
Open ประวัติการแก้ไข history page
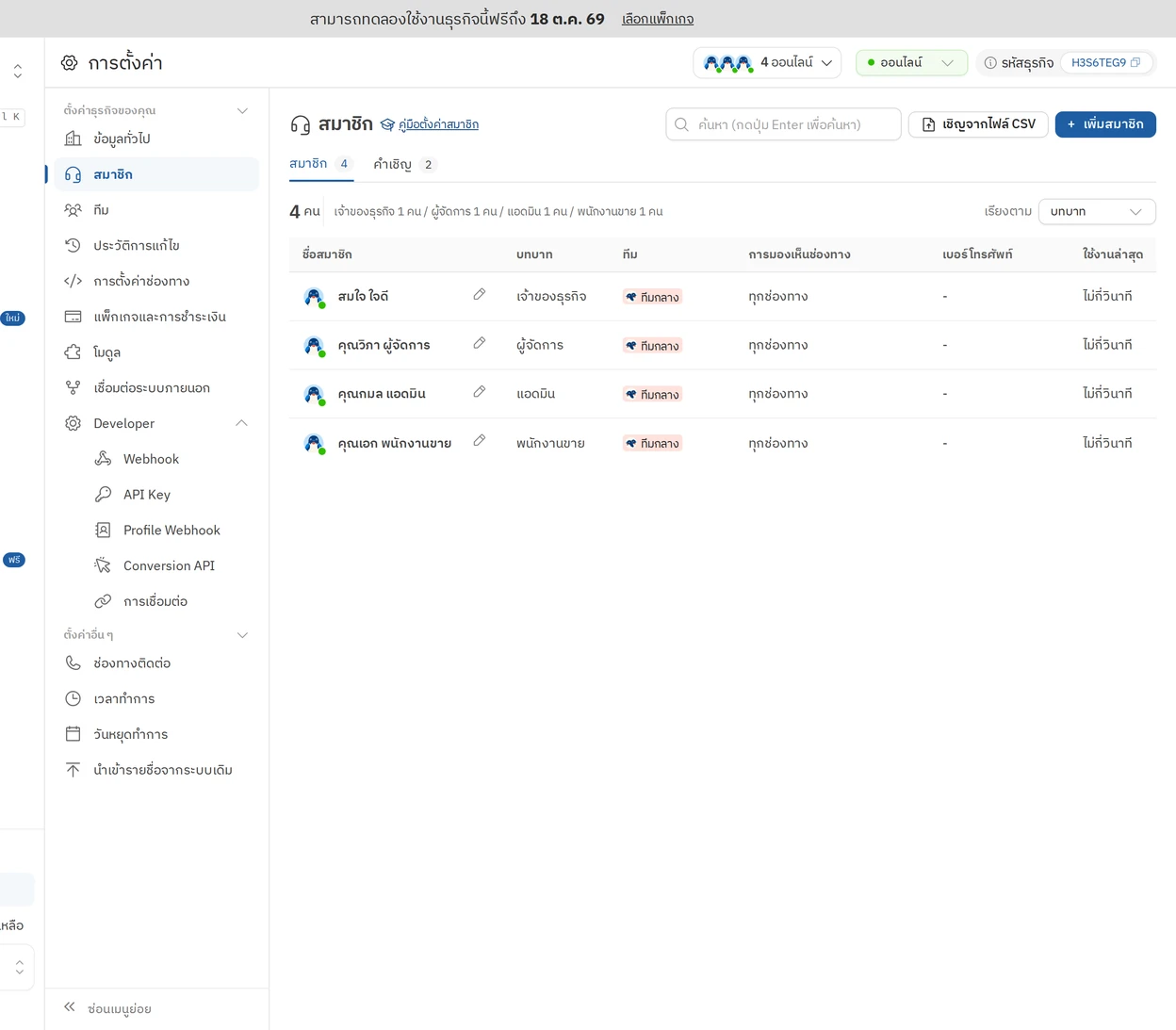156,246
